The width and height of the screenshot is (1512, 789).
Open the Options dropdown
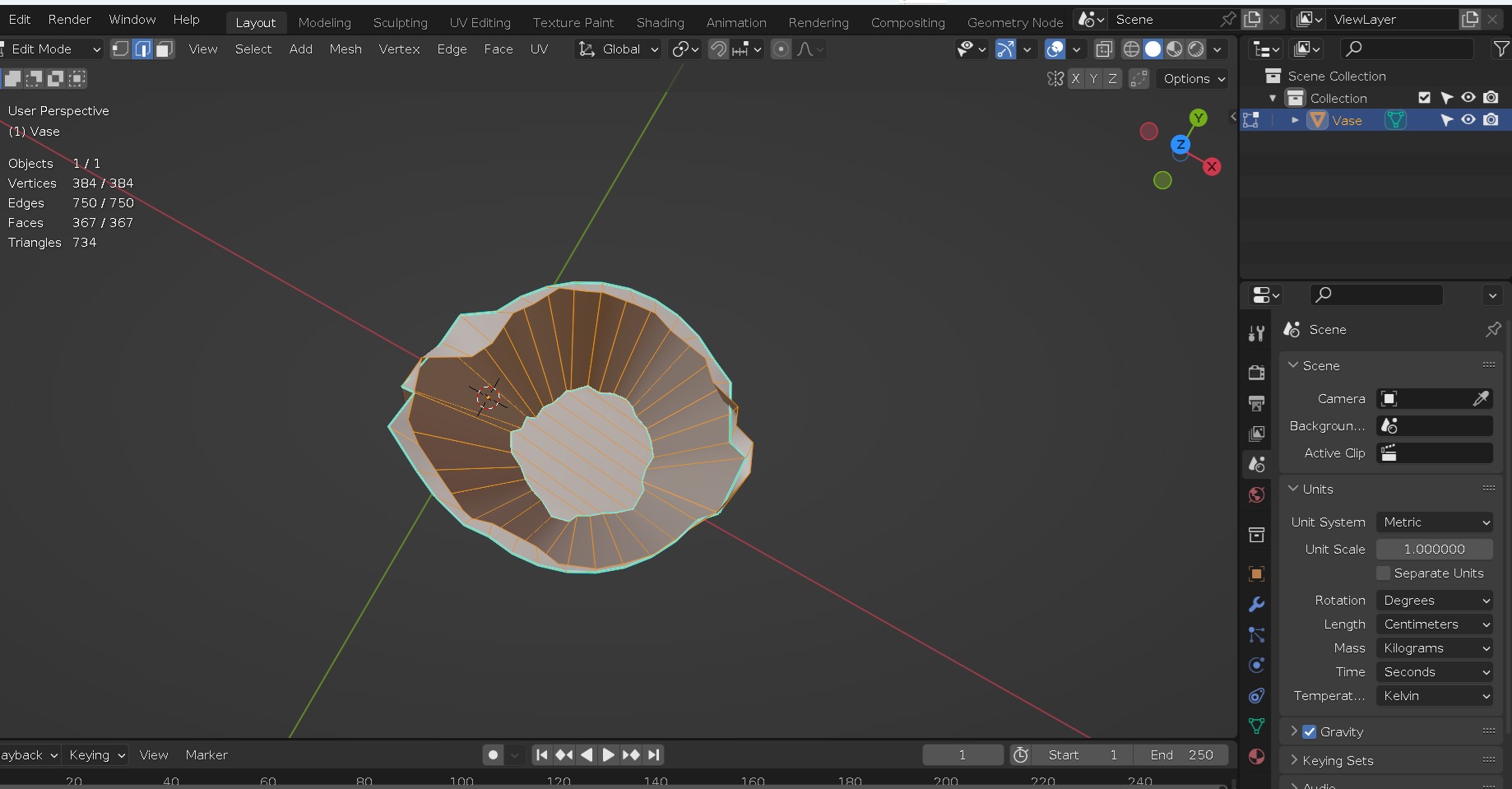pos(1193,78)
